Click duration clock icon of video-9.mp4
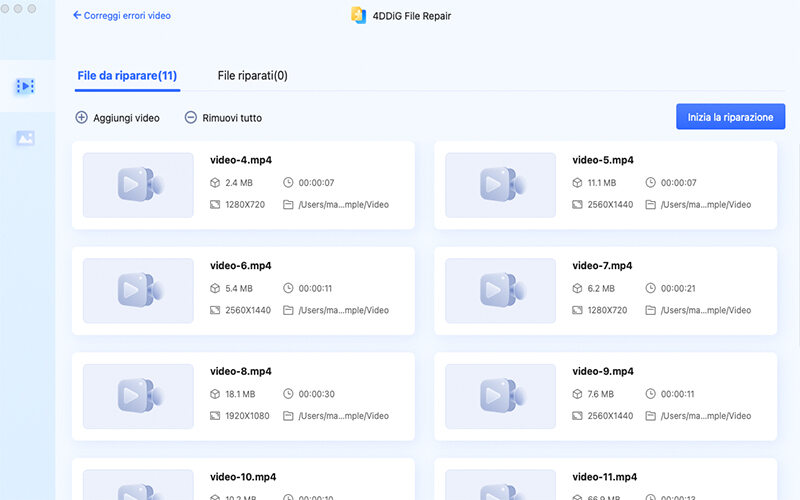This screenshot has width=800, height=500. pyautogui.click(x=651, y=393)
